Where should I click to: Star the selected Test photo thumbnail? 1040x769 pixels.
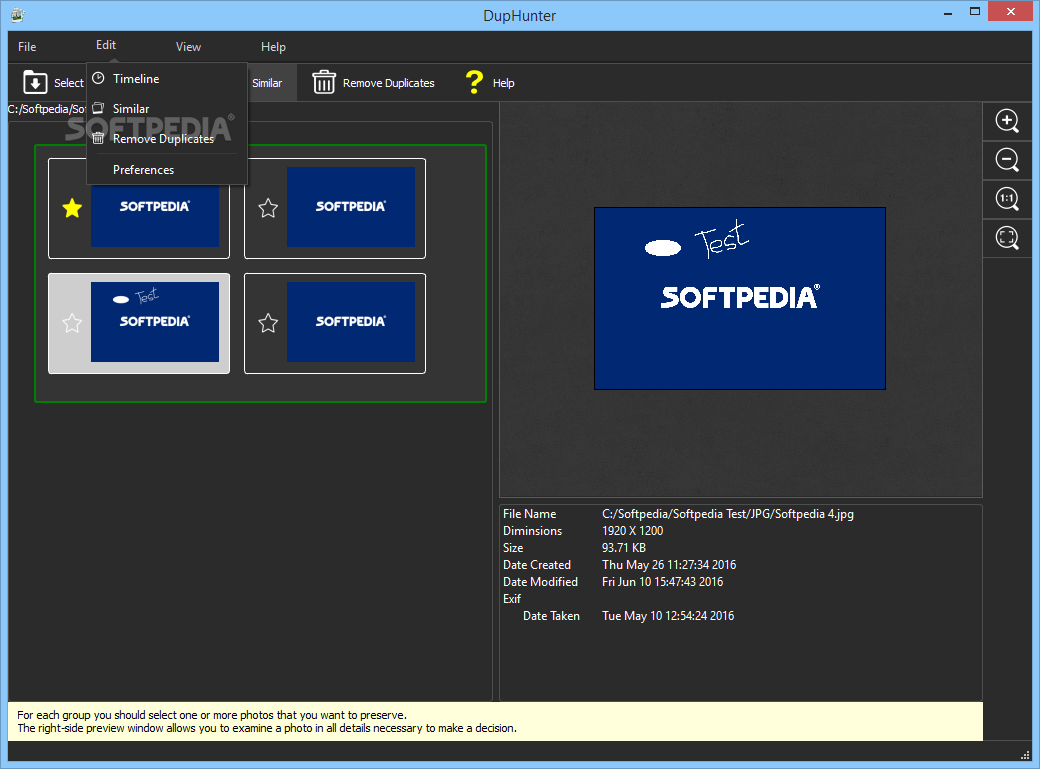tap(72, 323)
